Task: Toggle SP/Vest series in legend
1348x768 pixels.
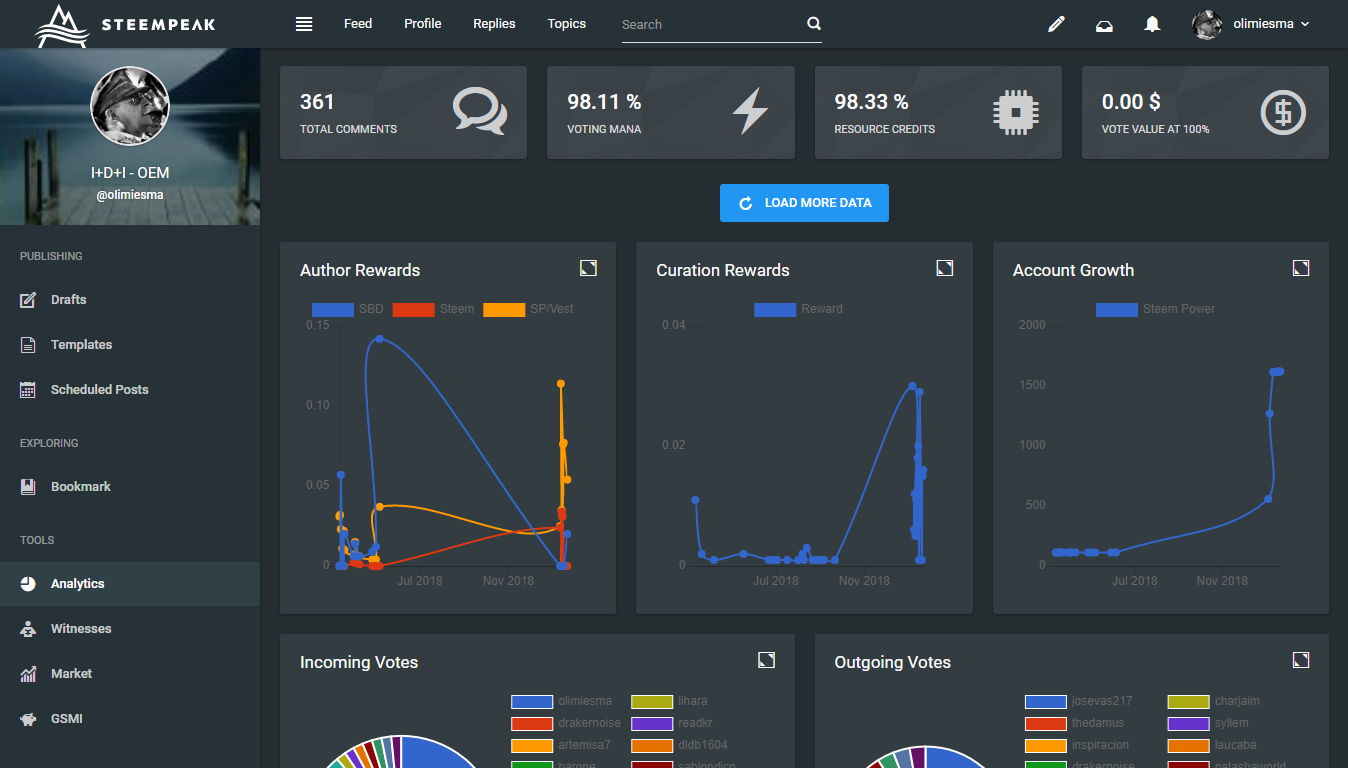Action: (528, 309)
